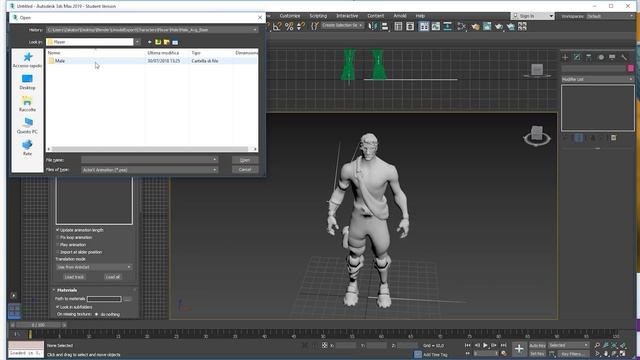Click the Render Production teapot icon
This screenshot has height=360, width=640.
click(499, 27)
